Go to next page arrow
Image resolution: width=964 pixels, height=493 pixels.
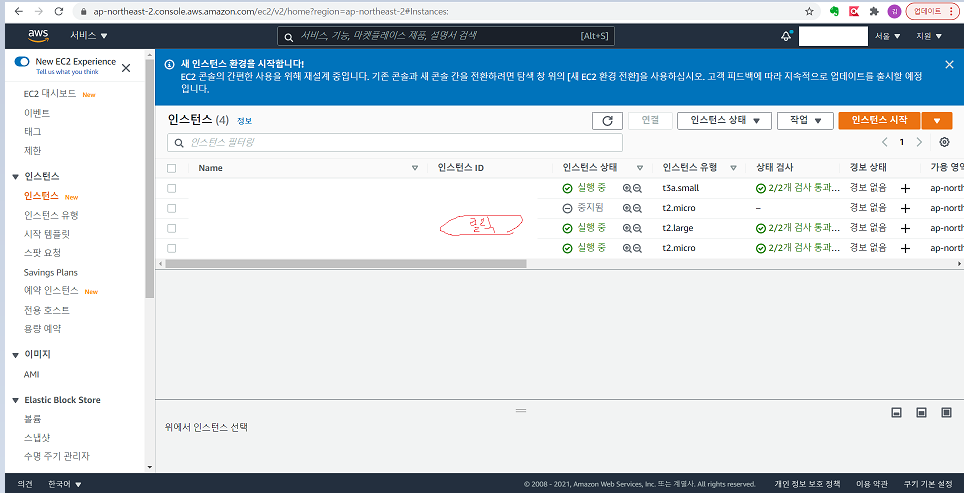coord(919,142)
